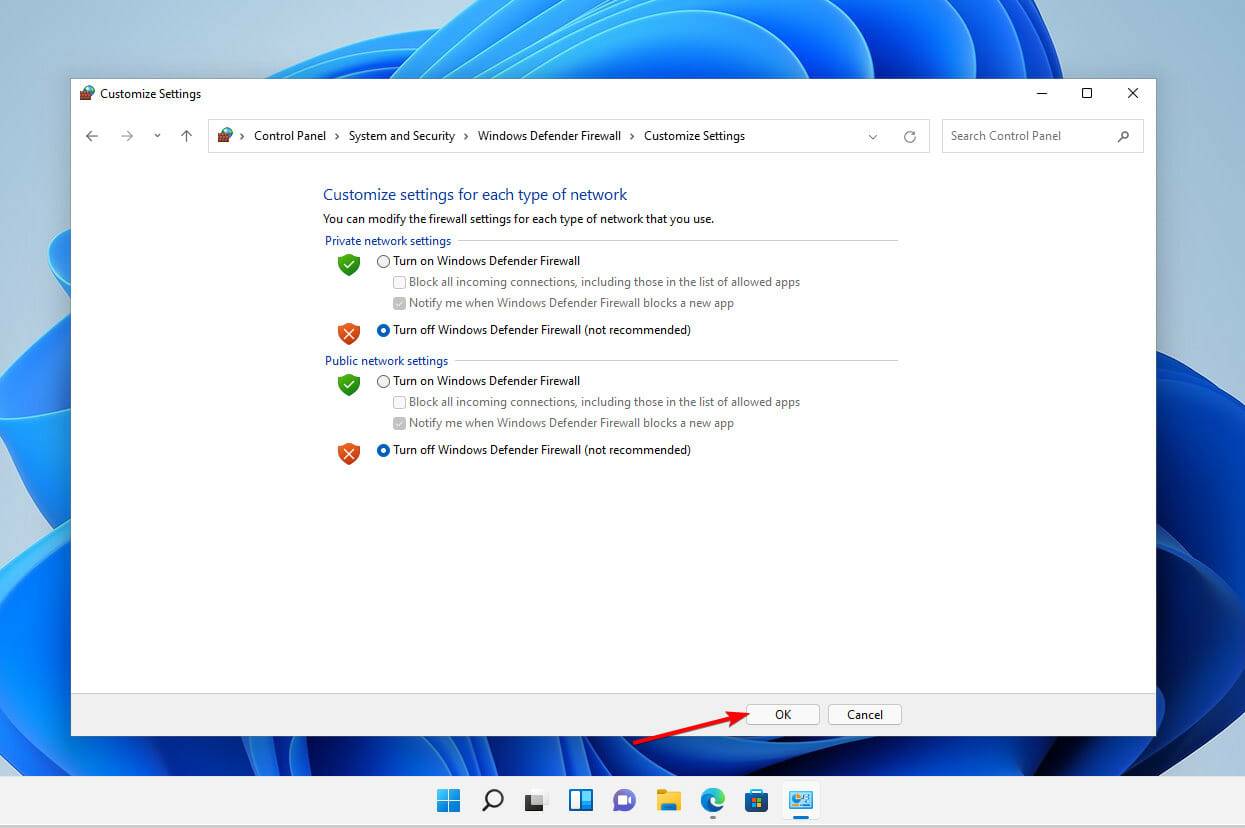This screenshot has width=1245, height=828.
Task: Navigate to Control Panel breadcrumb
Action: coord(290,136)
